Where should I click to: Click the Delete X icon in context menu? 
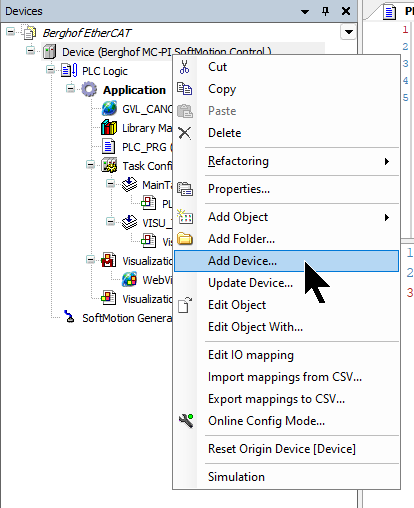click(x=184, y=133)
